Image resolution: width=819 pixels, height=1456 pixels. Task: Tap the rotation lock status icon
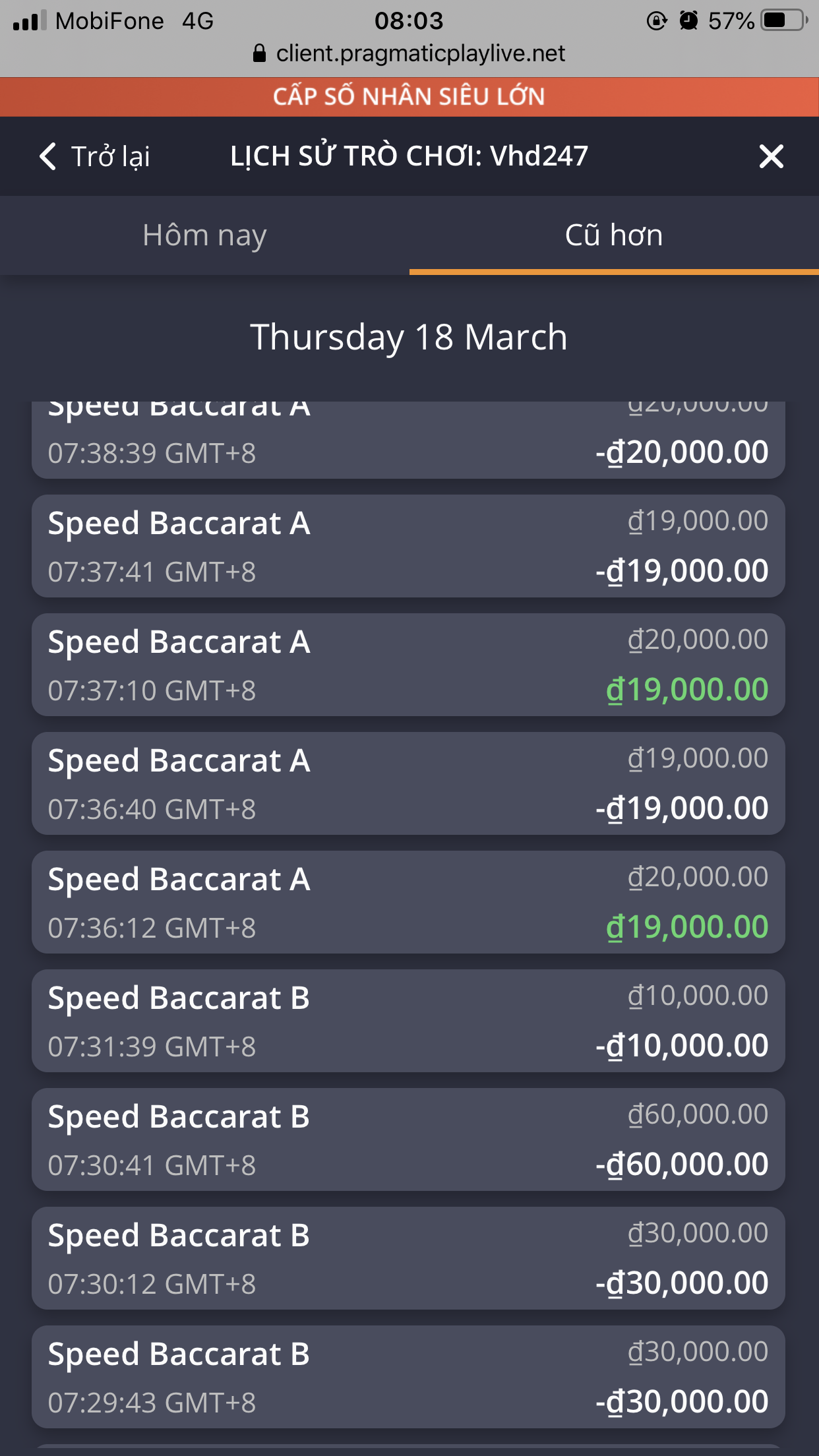657,21
